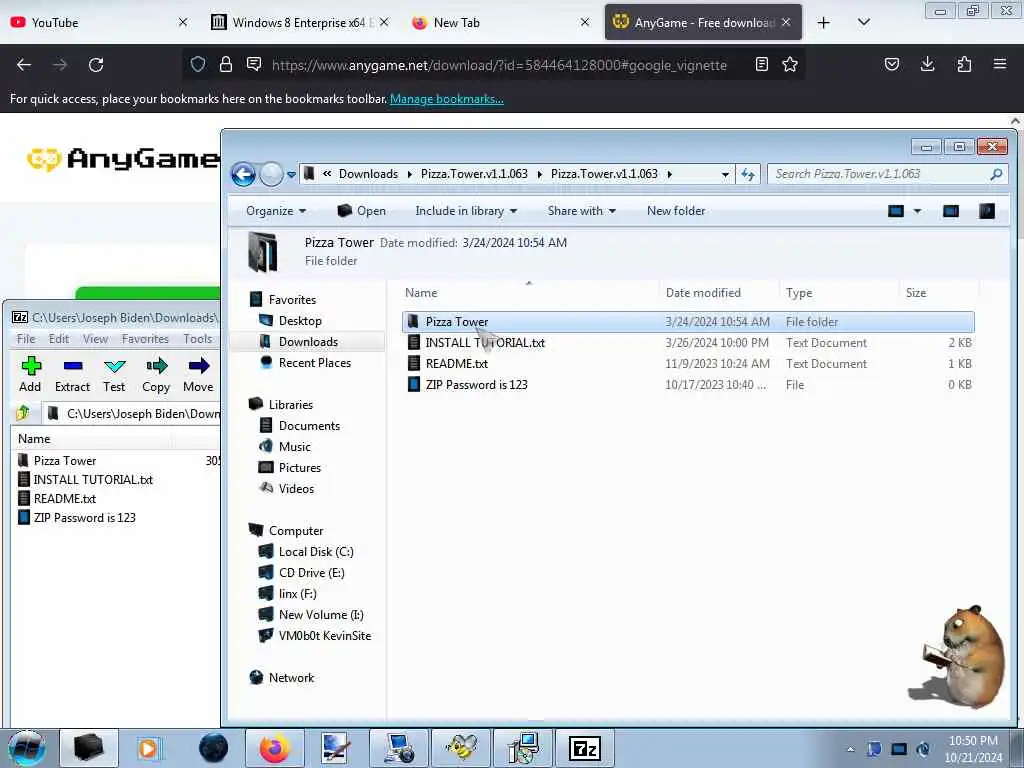Sort by Date modified column header
This screenshot has height=768, width=1024.
tap(703, 293)
